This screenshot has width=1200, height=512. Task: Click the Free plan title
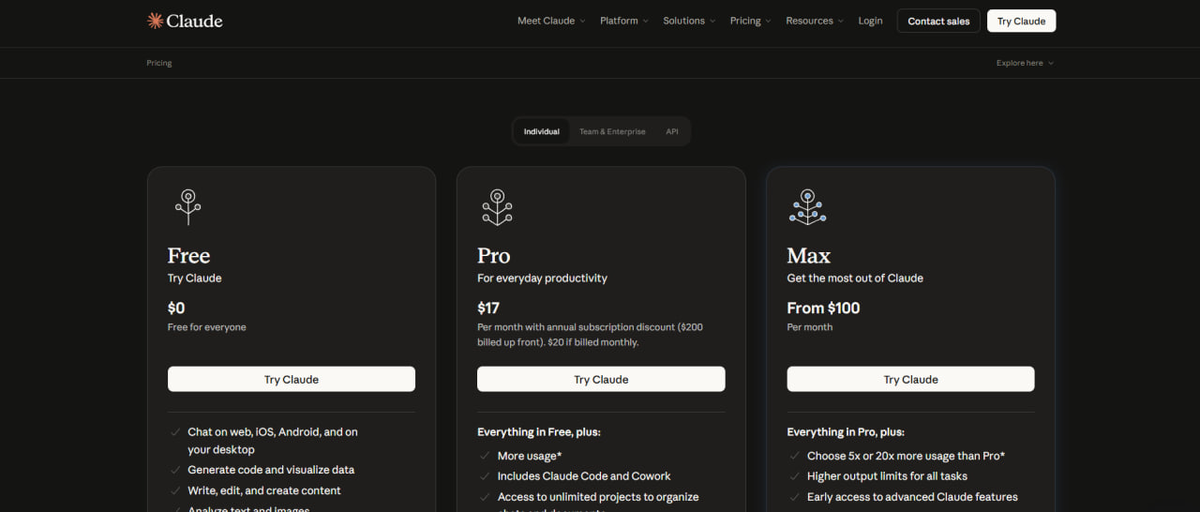pyautogui.click(x=189, y=256)
